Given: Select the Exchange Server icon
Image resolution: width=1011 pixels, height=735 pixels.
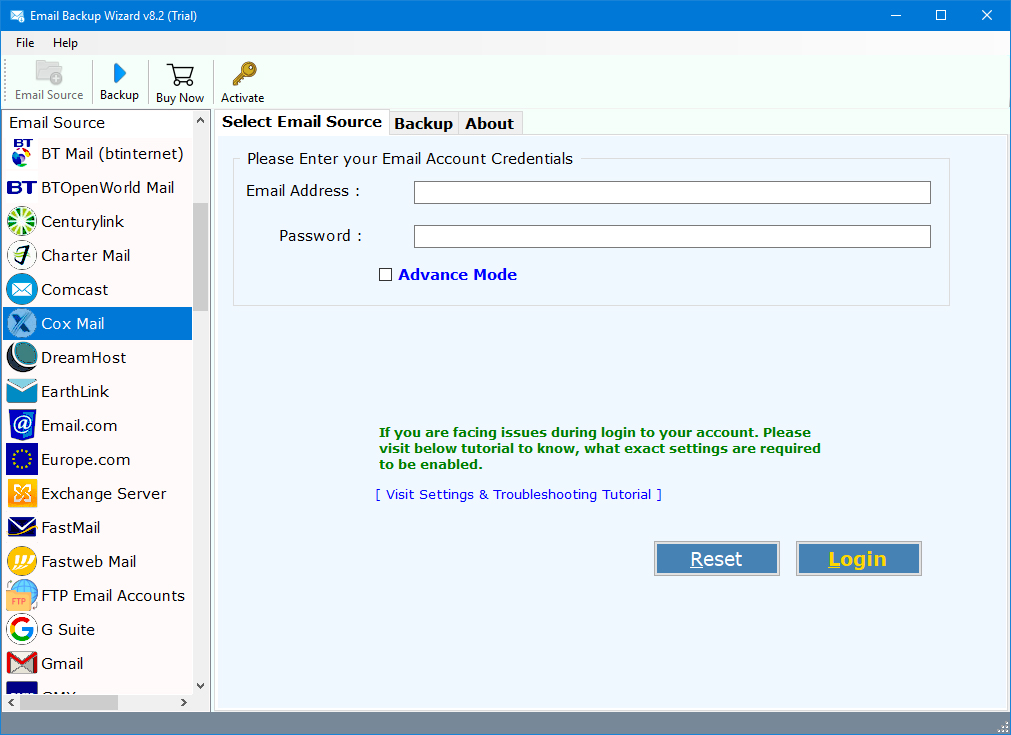Looking at the screenshot, I should click(x=22, y=494).
